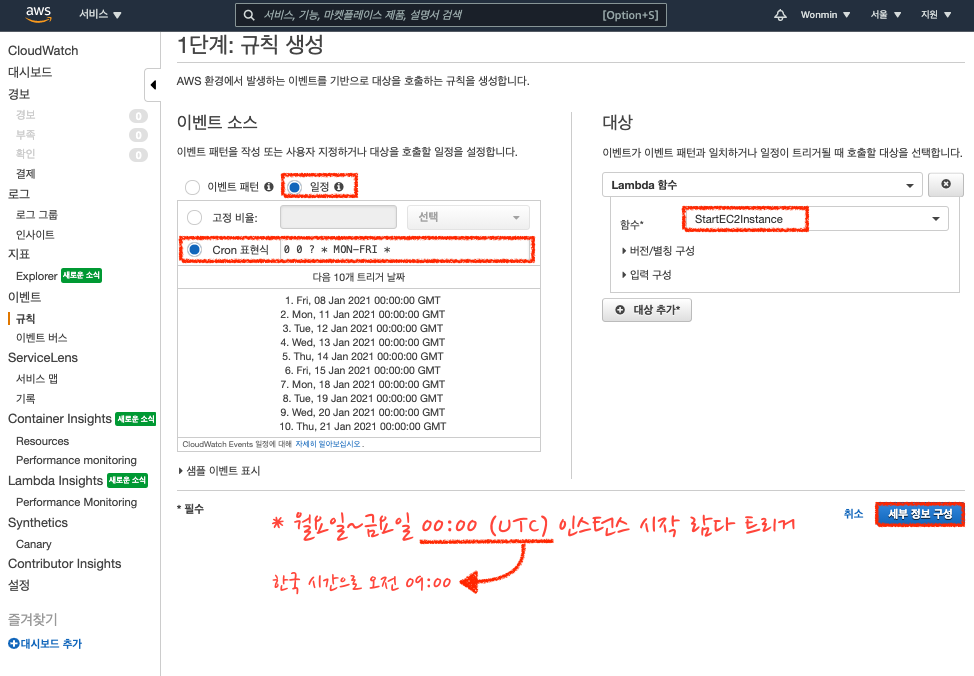Image resolution: width=974 pixels, height=676 pixels.
Task: Click the 취소 link
Action: [853, 514]
